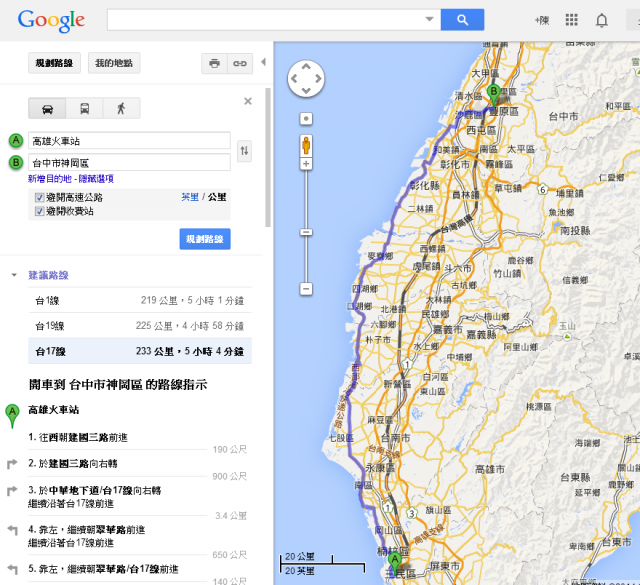
Task: Click the Street View pegman icon
Action: tap(306, 145)
